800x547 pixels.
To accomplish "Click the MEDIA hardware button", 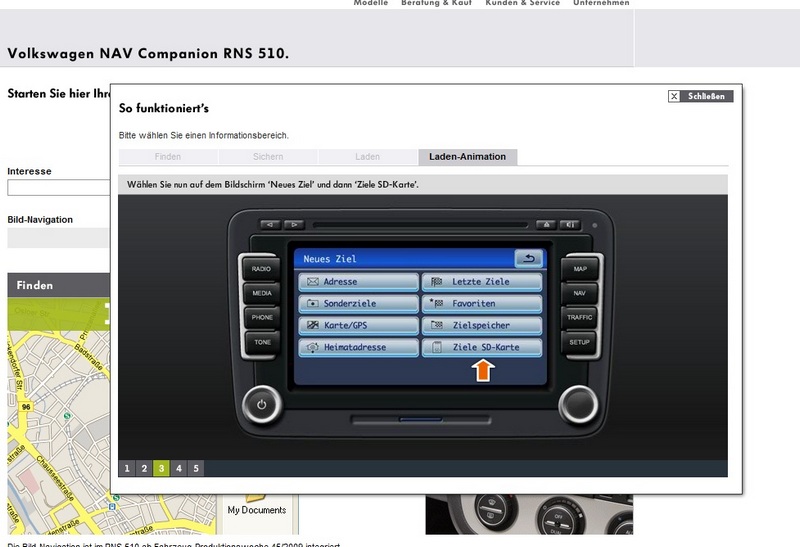I will click(262, 293).
